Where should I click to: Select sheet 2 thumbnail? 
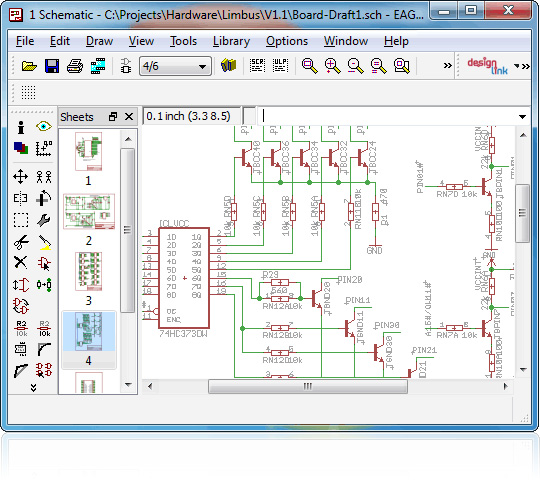click(89, 211)
